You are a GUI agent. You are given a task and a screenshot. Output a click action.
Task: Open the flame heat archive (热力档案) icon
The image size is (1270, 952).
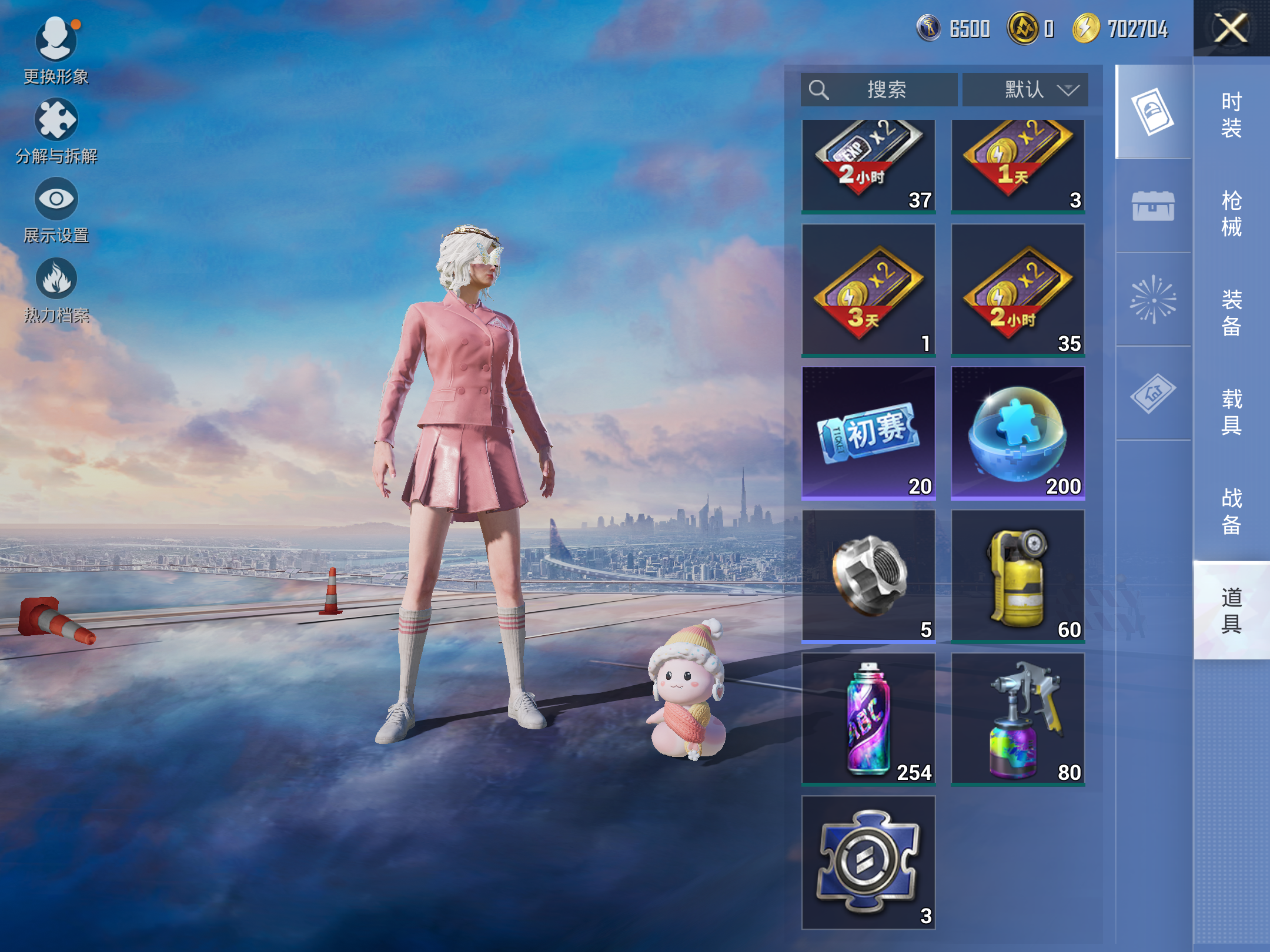click(x=56, y=279)
